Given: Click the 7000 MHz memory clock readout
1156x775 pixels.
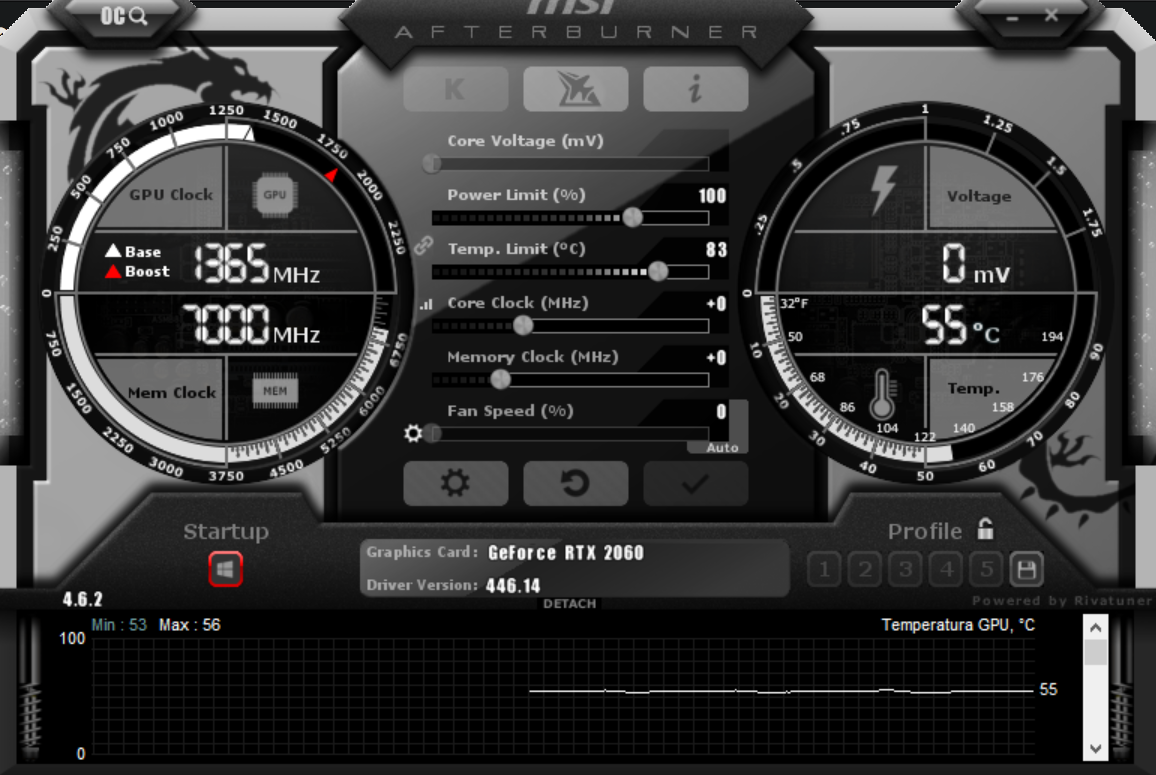Looking at the screenshot, I should tap(251, 324).
